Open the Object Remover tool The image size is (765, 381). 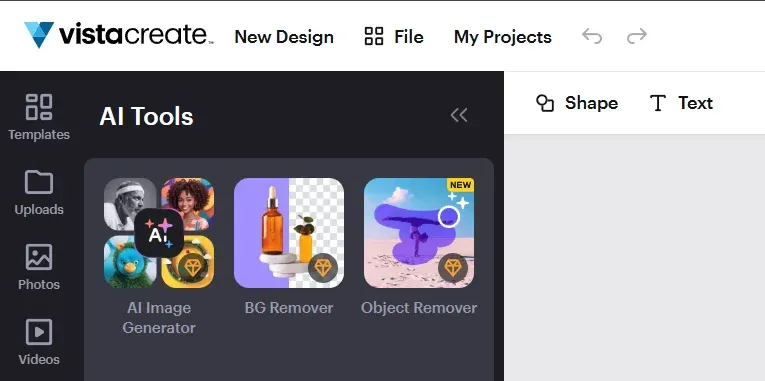pyautogui.click(x=419, y=233)
